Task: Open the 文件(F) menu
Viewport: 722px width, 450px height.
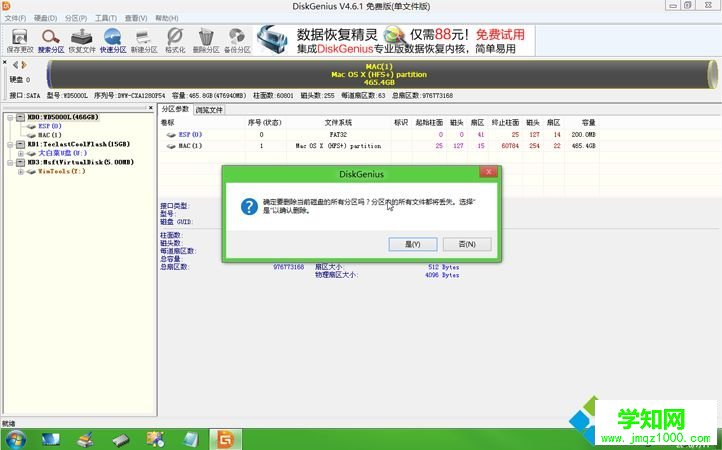Action: tap(15, 18)
